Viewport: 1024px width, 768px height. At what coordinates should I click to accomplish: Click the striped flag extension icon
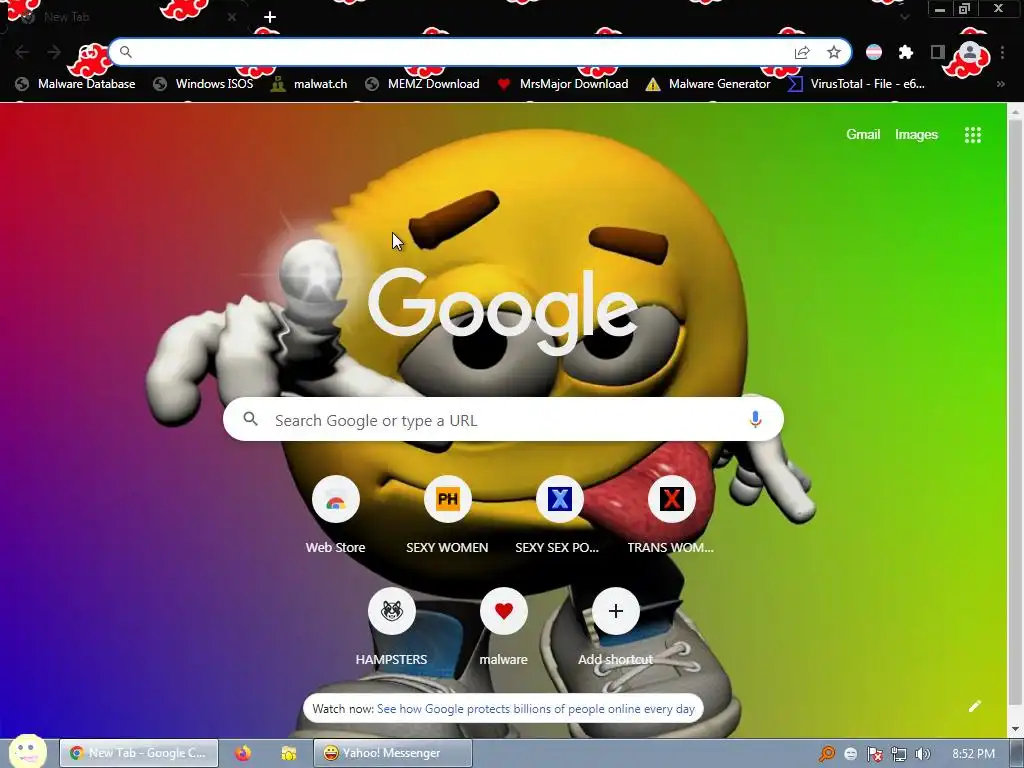point(874,52)
